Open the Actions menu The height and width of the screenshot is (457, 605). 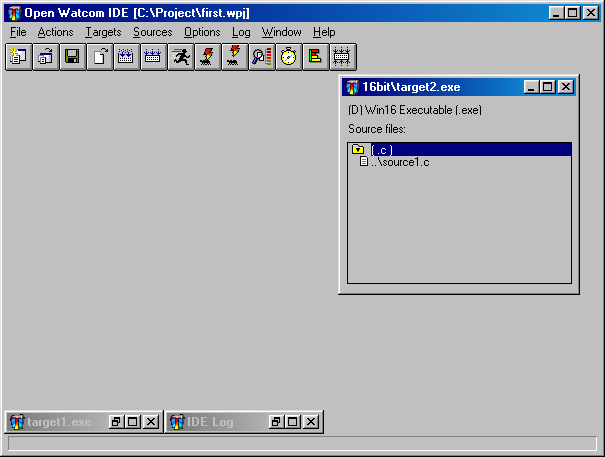56,32
